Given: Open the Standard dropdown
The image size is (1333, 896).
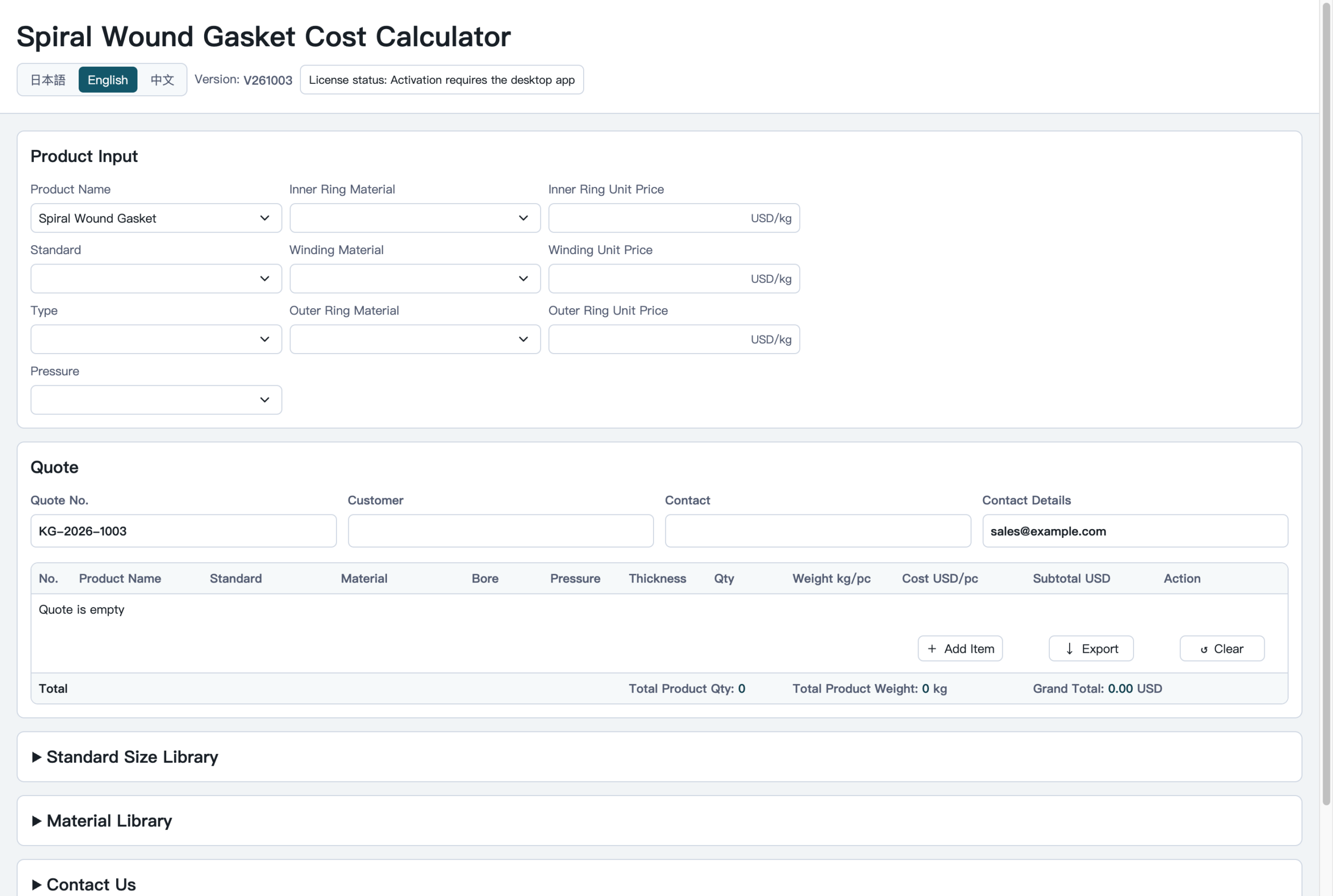Looking at the screenshot, I should pyautogui.click(x=156, y=279).
